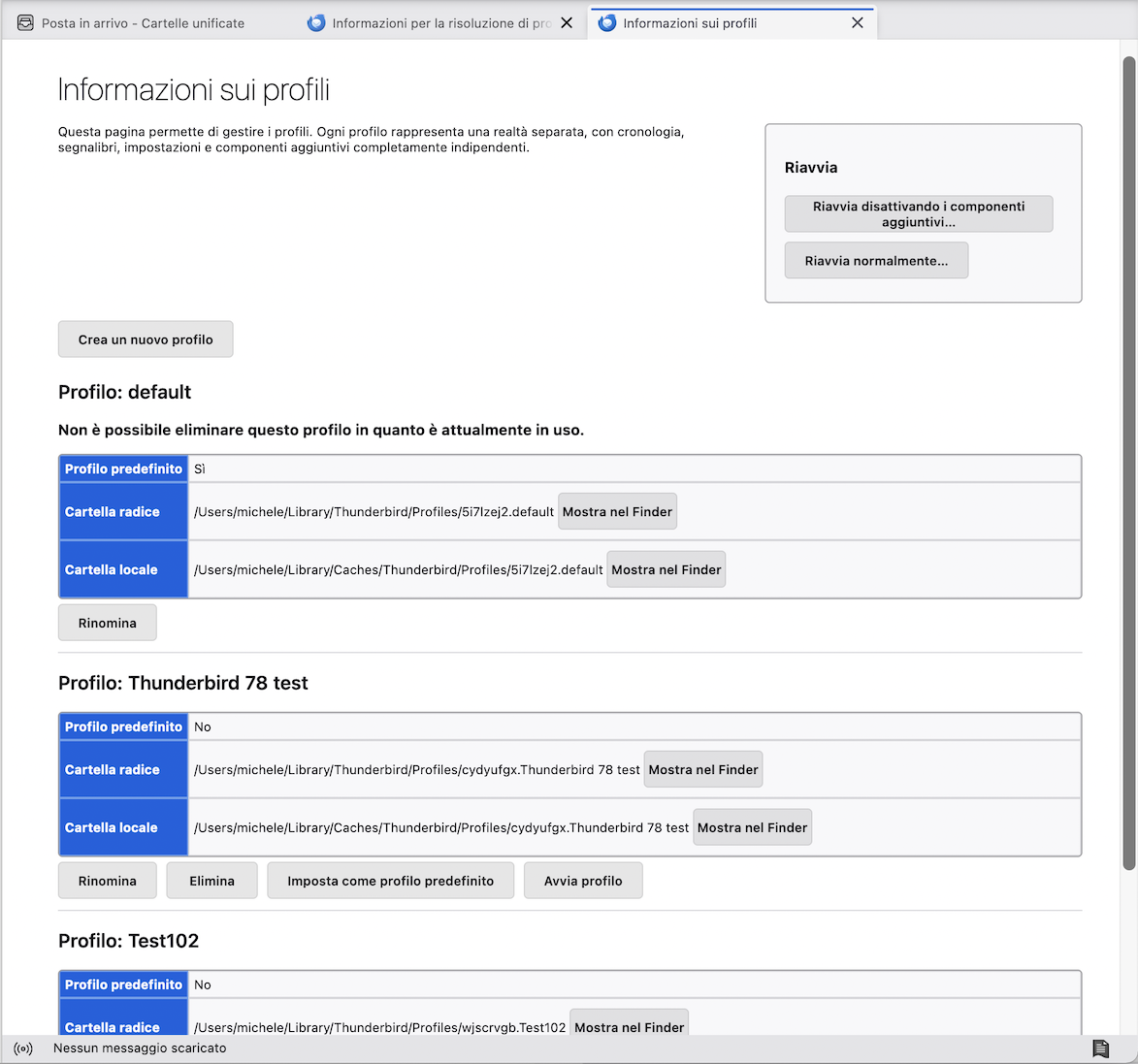The height and width of the screenshot is (1064, 1138).
Task: Show Thunderbird 78 test Cartella radice in Finder
Action: coord(702,769)
